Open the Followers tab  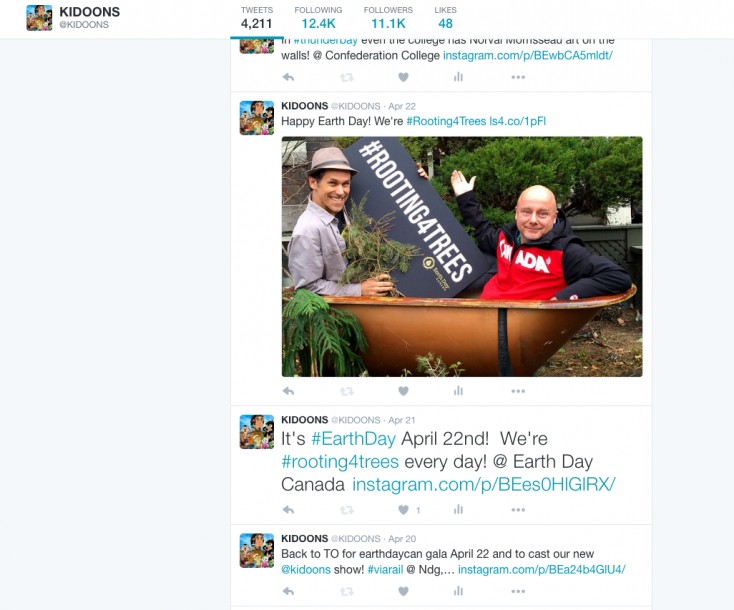[x=388, y=18]
